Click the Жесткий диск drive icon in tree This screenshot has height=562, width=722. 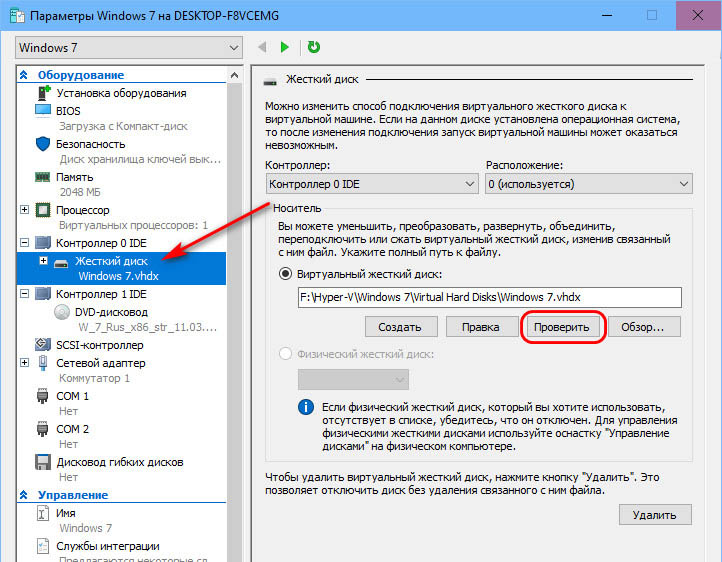(x=61, y=264)
